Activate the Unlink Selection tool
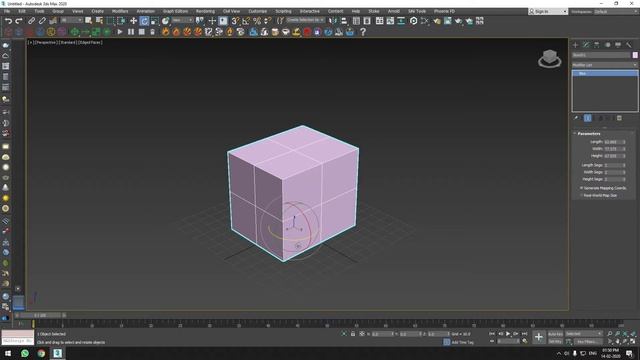 click(x=42, y=21)
